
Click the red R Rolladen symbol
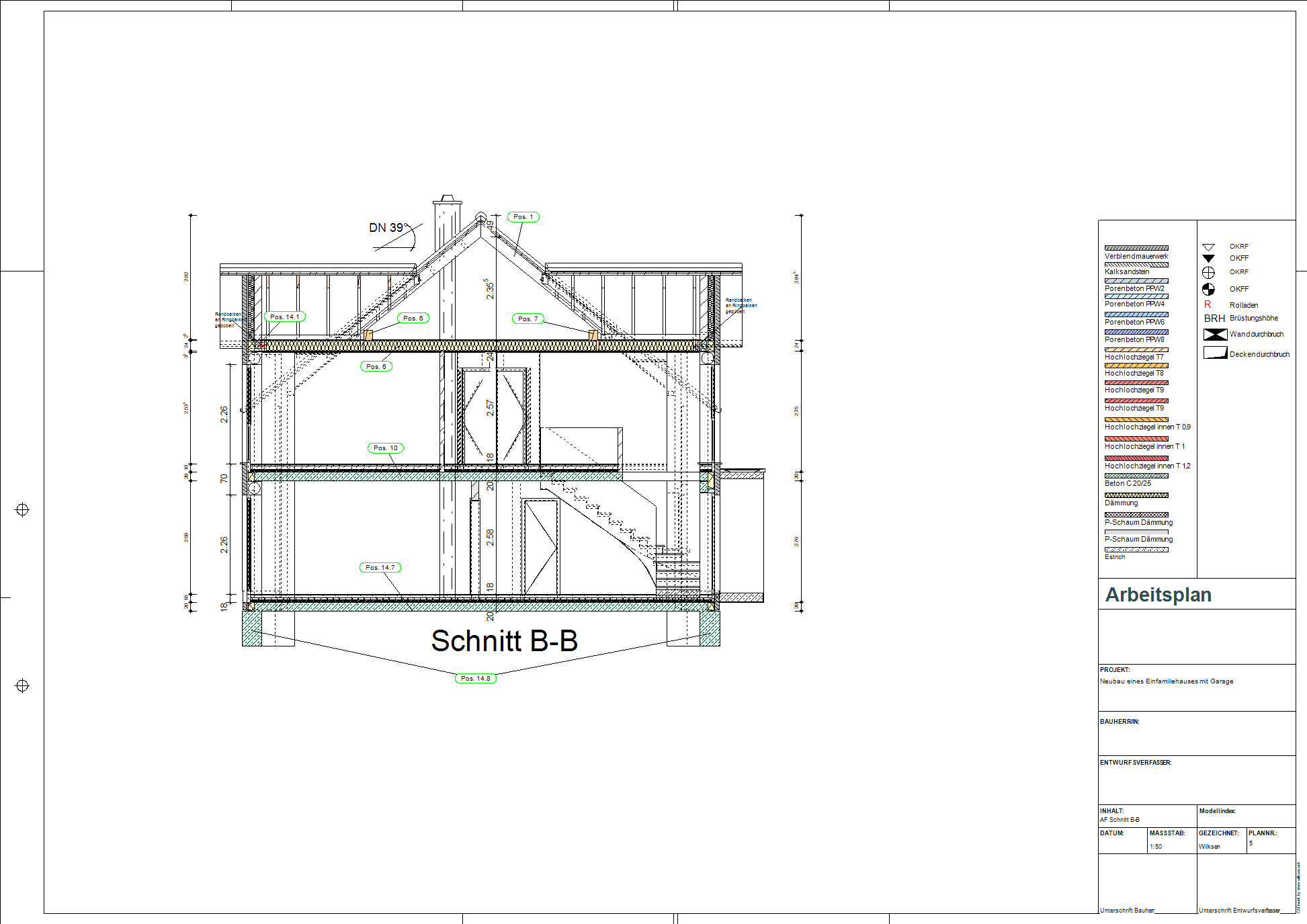point(1208,305)
